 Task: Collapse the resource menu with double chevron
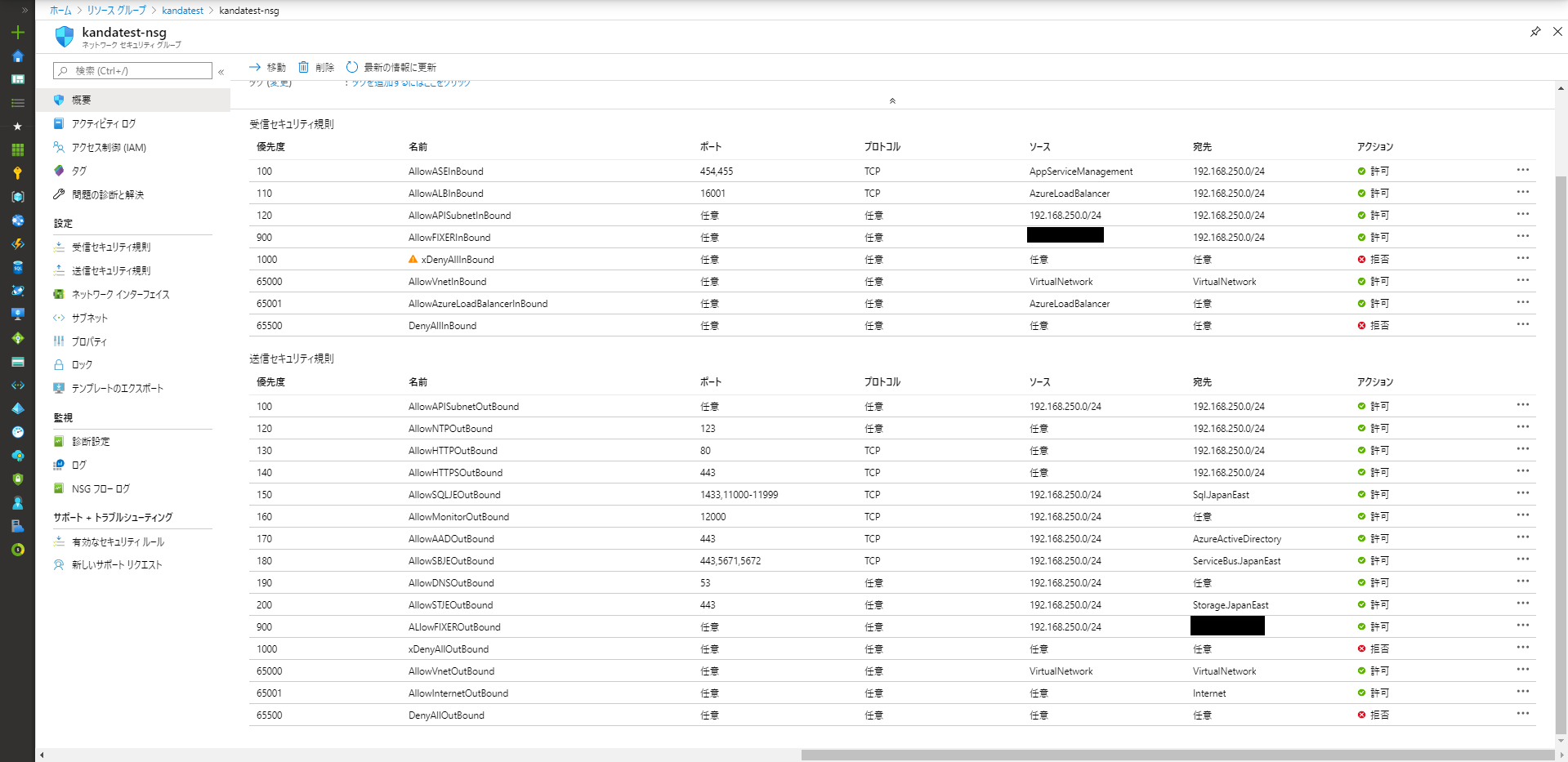click(221, 72)
